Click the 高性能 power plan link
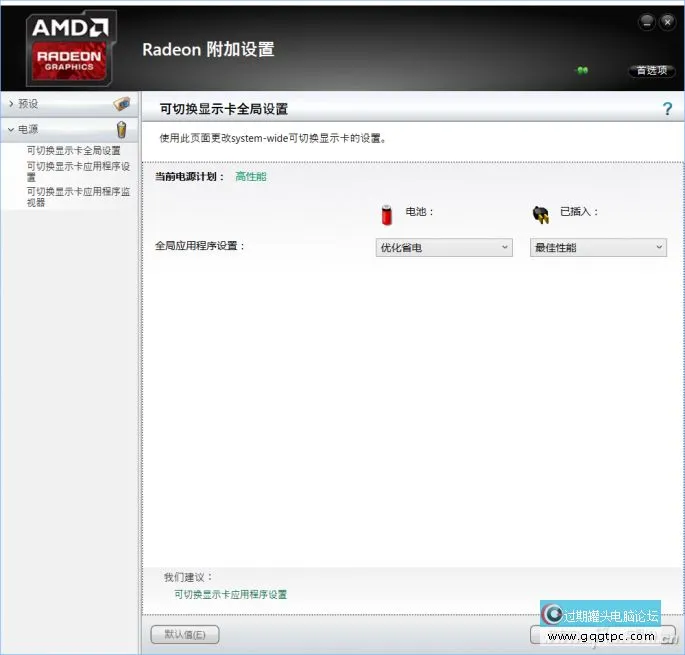685x655 pixels. (x=251, y=177)
